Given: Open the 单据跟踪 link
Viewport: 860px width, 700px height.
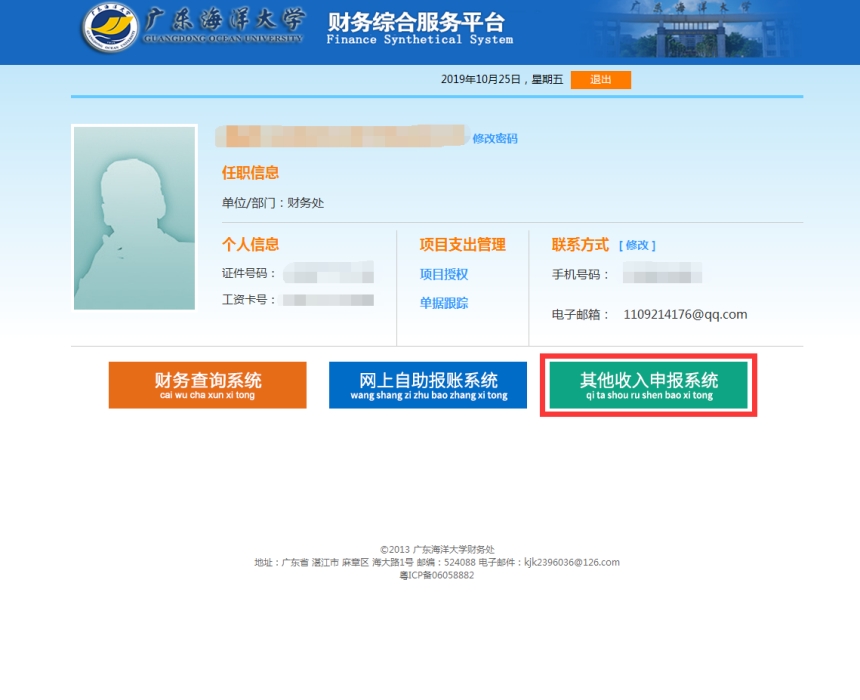Looking at the screenshot, I should click(444, 303).
